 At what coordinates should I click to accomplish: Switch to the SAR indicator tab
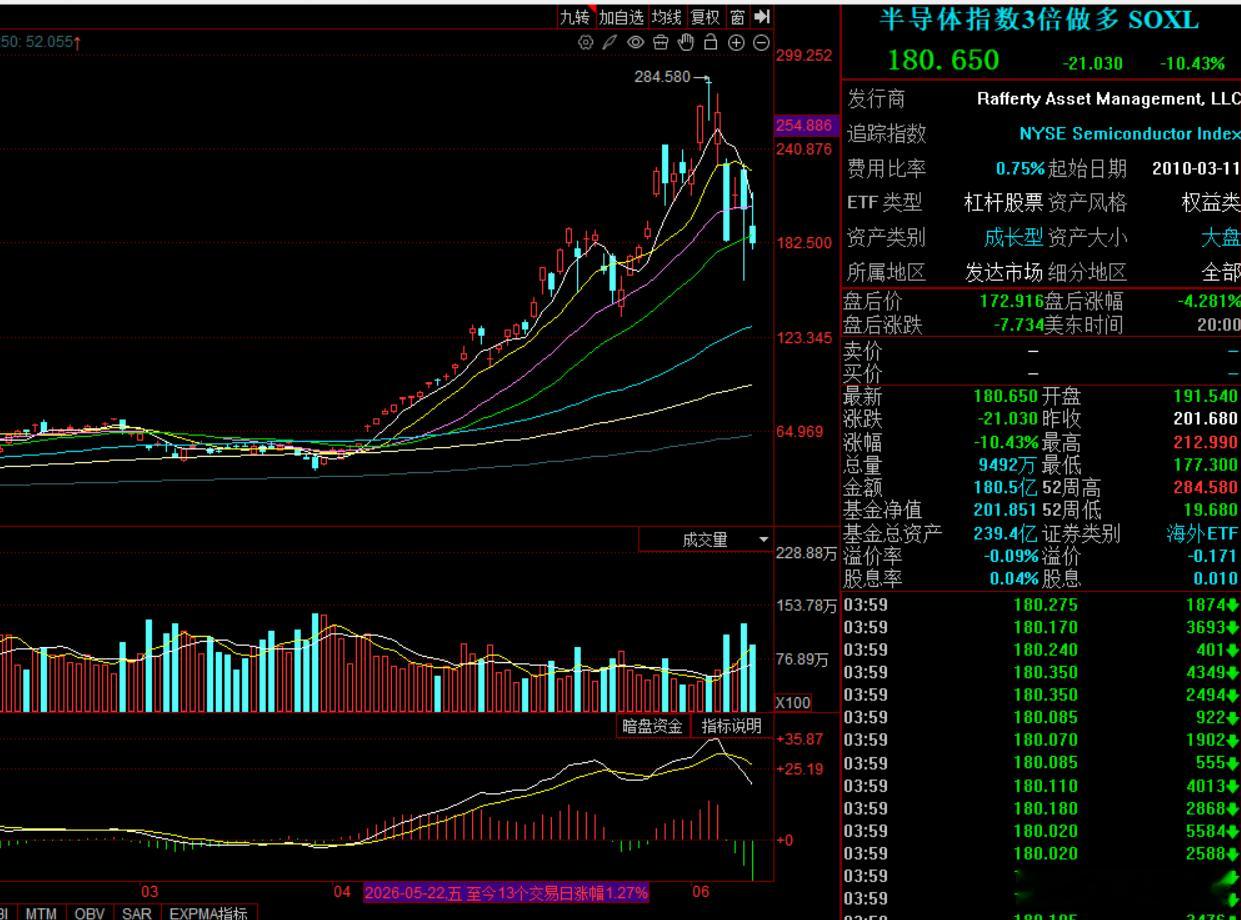point(137,913)
